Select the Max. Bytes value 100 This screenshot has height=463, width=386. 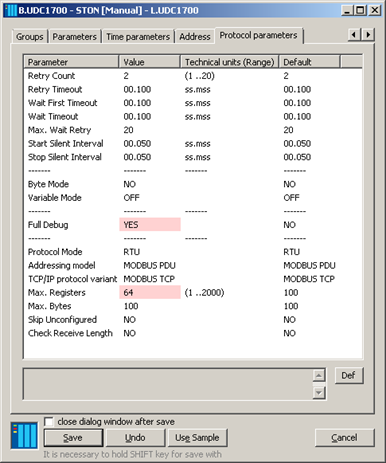point(131,306)
